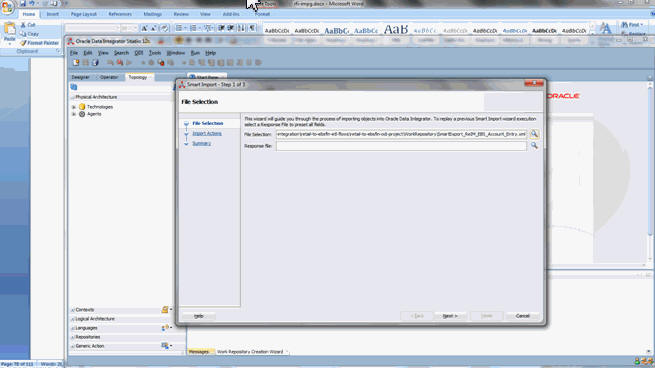Click Sort icon in Word ribbon
This screenshot has width=655, height=368.
click(241, 28)
